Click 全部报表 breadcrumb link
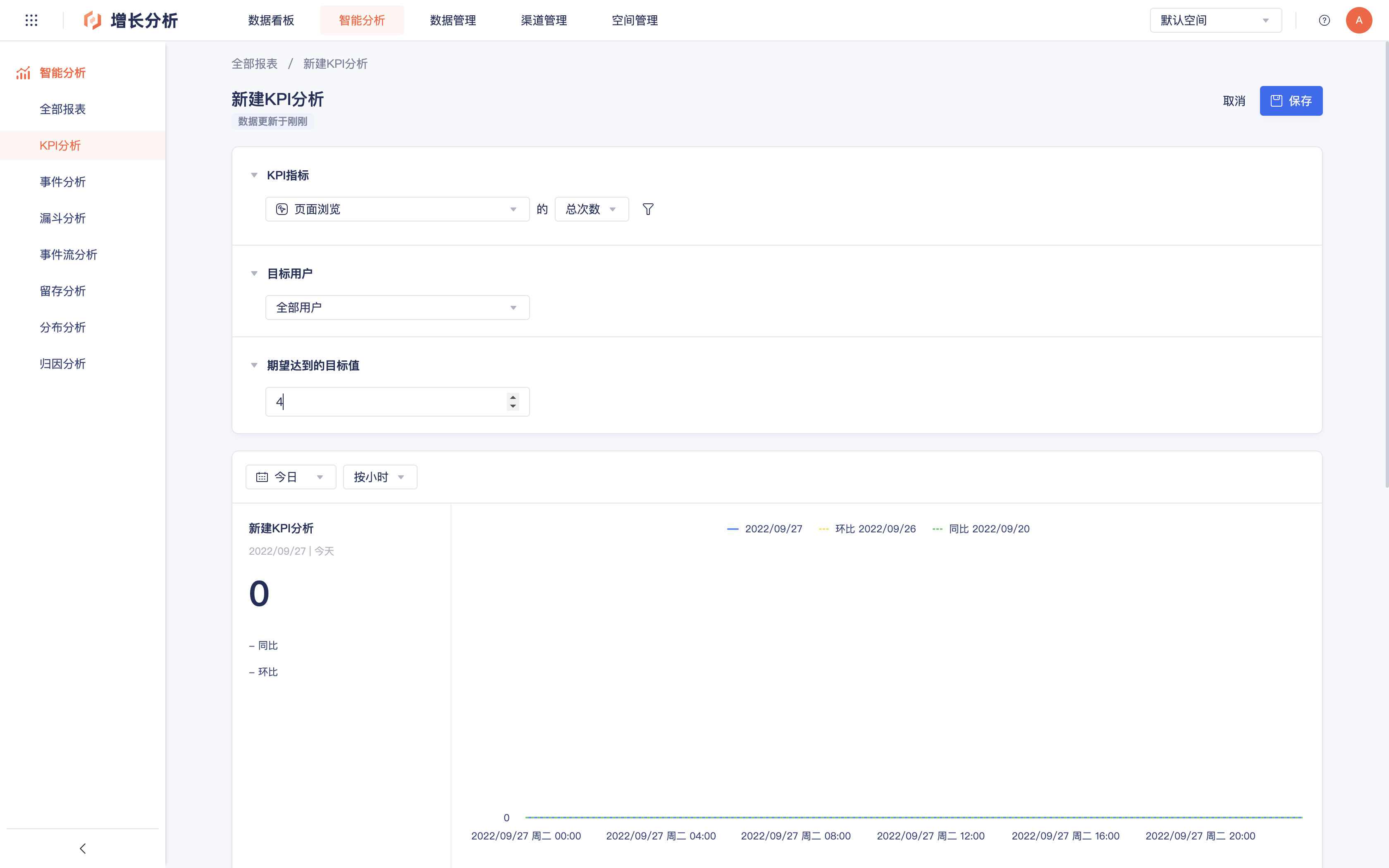This screenshot has height=868, width=1389. pyautogui.click(x=254, y=64)
